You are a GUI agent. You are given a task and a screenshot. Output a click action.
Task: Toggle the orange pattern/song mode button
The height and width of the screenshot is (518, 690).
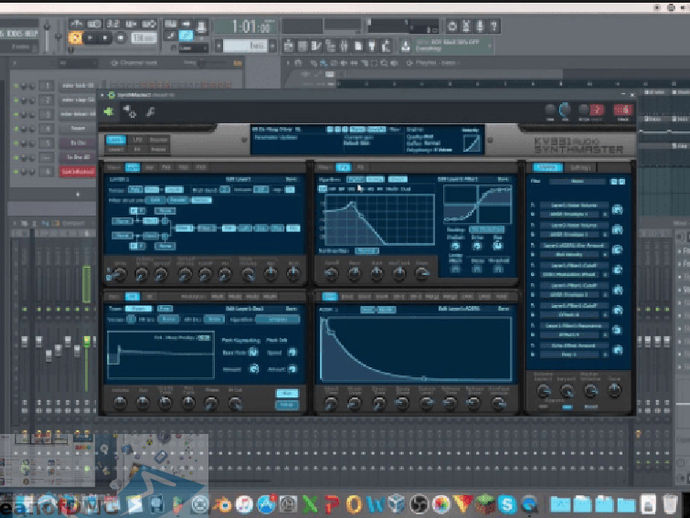point(75,38)
